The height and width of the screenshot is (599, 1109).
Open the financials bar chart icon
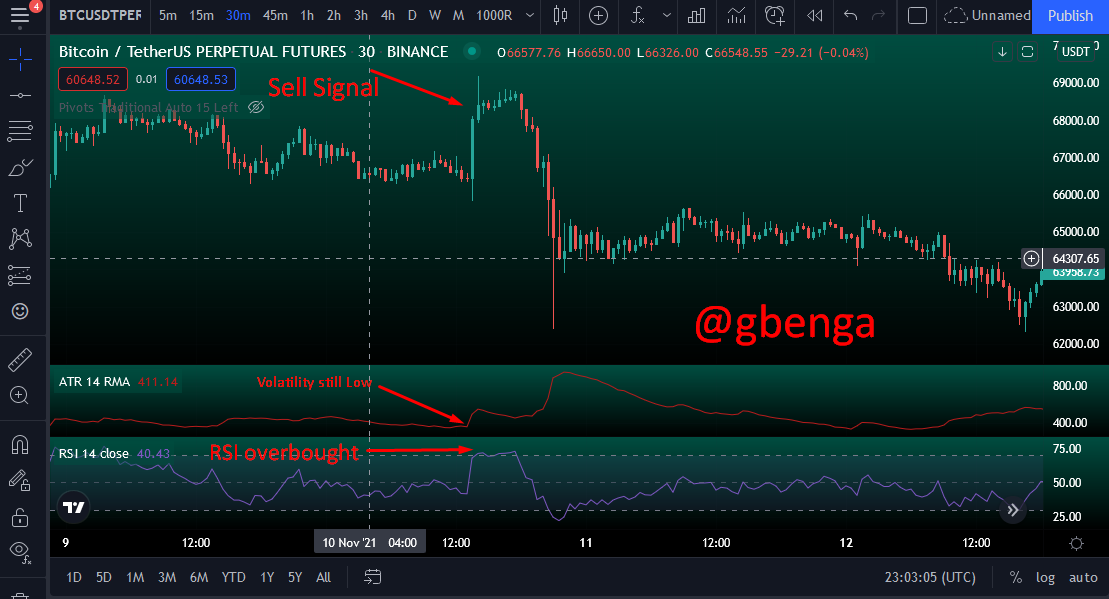(697, 16)
